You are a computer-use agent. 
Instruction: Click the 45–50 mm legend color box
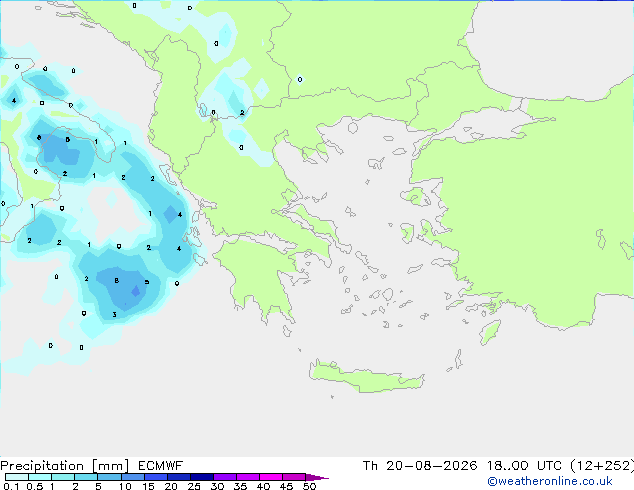(x=294, y=477)
